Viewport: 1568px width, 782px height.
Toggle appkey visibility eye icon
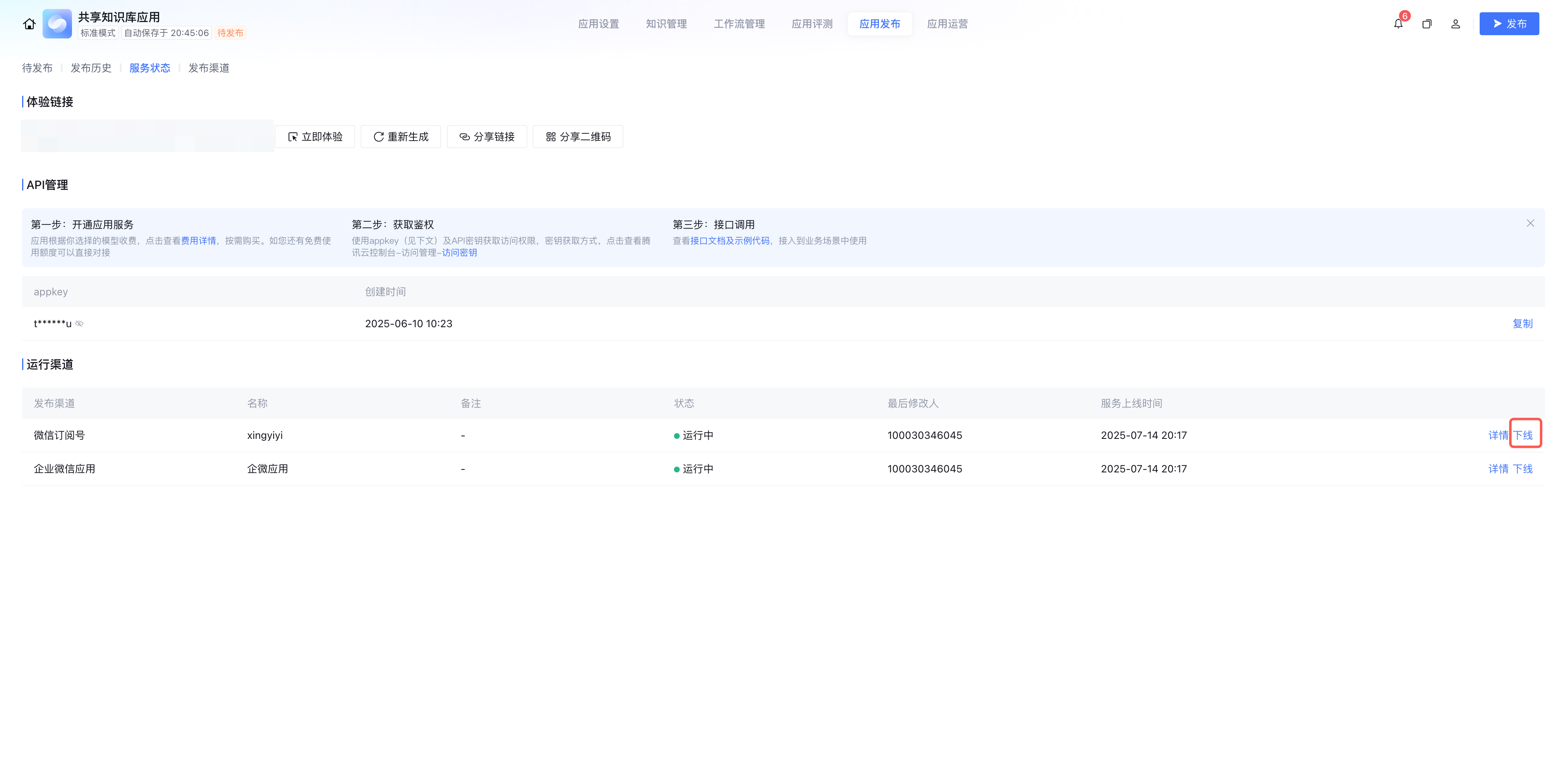(80, 324)
